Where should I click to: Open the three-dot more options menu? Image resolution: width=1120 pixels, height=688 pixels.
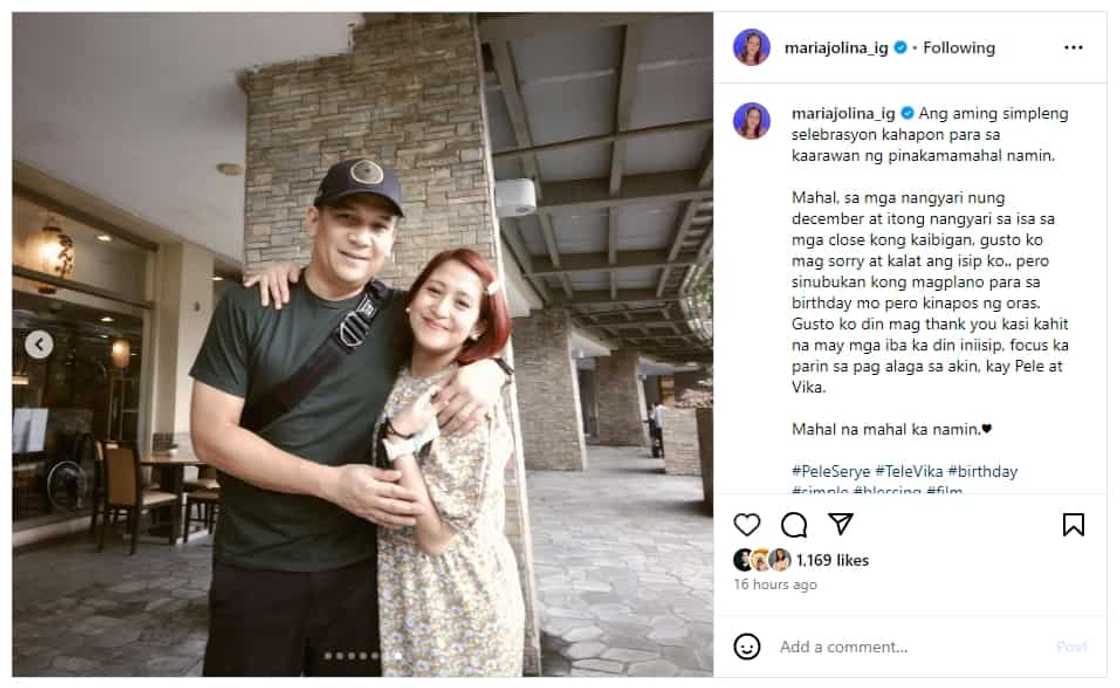point(1073,47)
